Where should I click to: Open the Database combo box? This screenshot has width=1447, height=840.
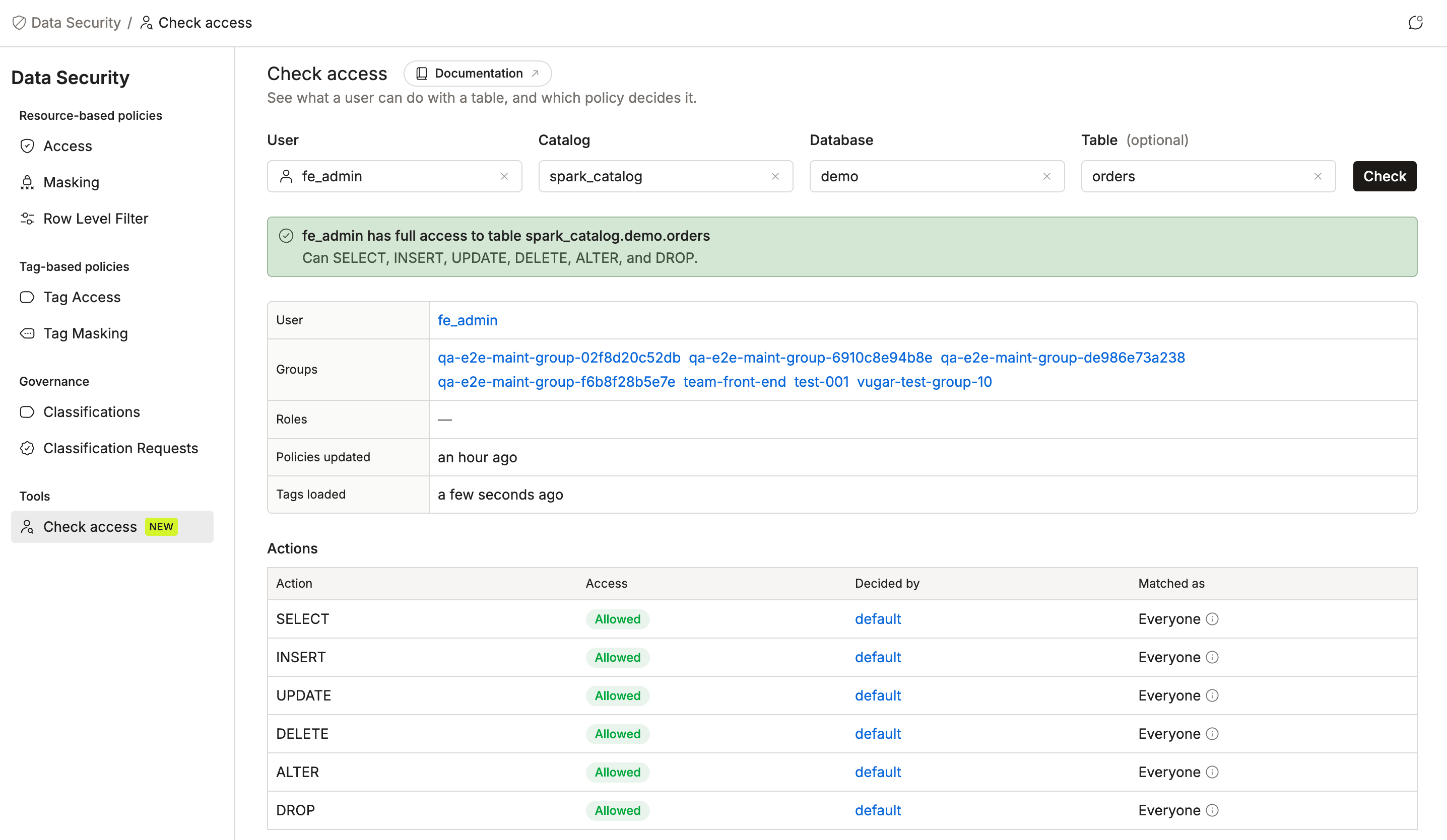[937, 176]
